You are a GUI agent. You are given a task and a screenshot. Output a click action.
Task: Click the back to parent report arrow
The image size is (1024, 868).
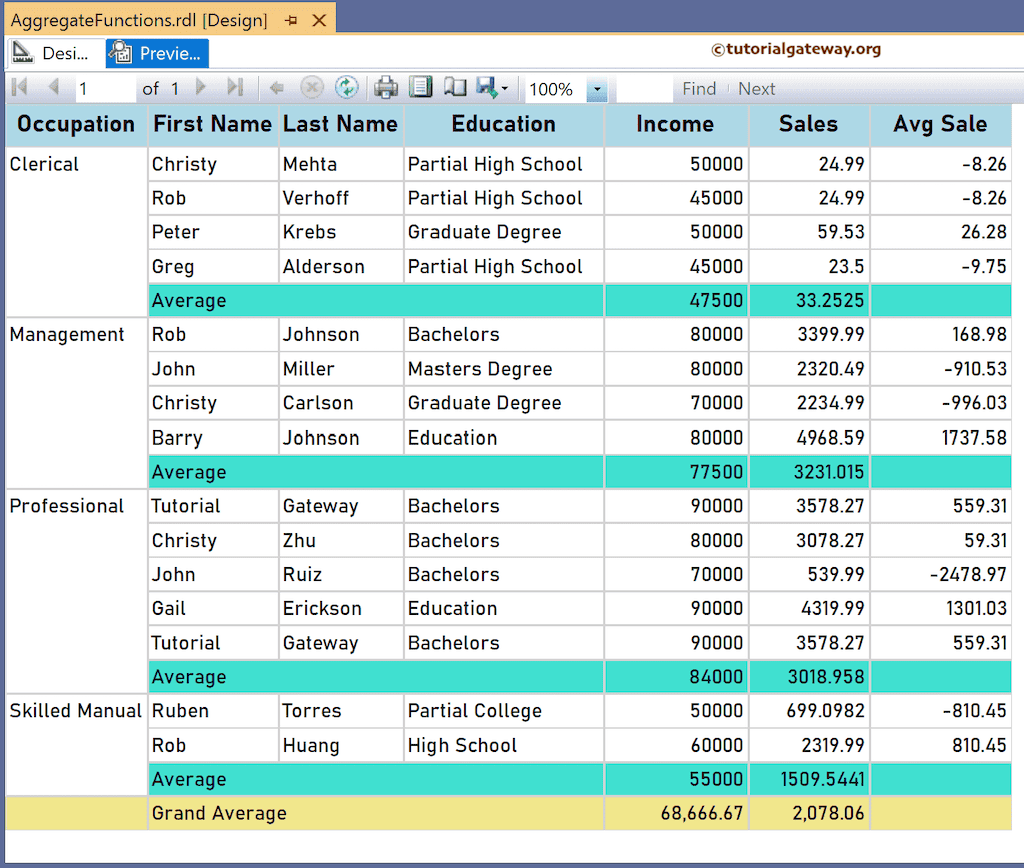pos(276,88)
